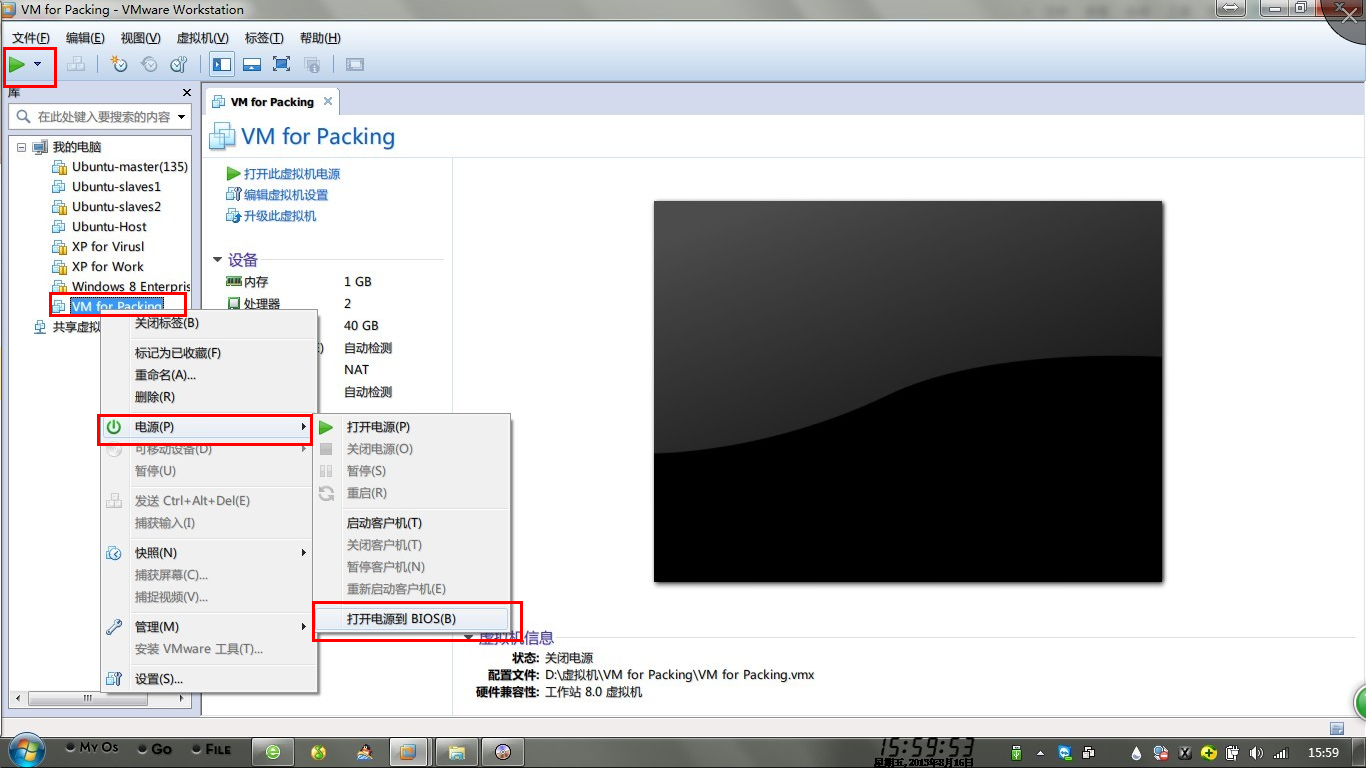The height and width of the screenshot is (768, 1366).
Task: Click the folder explorer taskbar icon
Action: point(456,752)
